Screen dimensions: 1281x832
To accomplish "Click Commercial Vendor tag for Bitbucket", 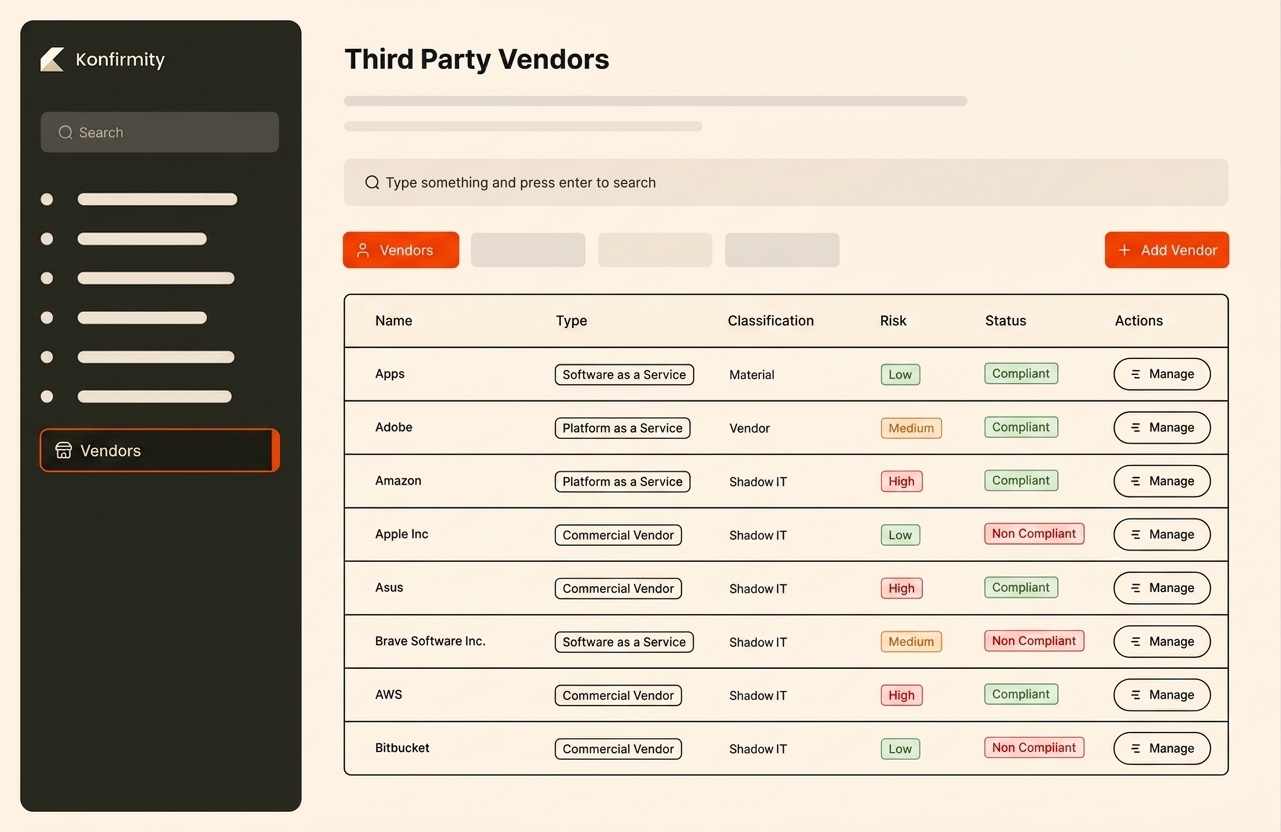I will 618,749.
